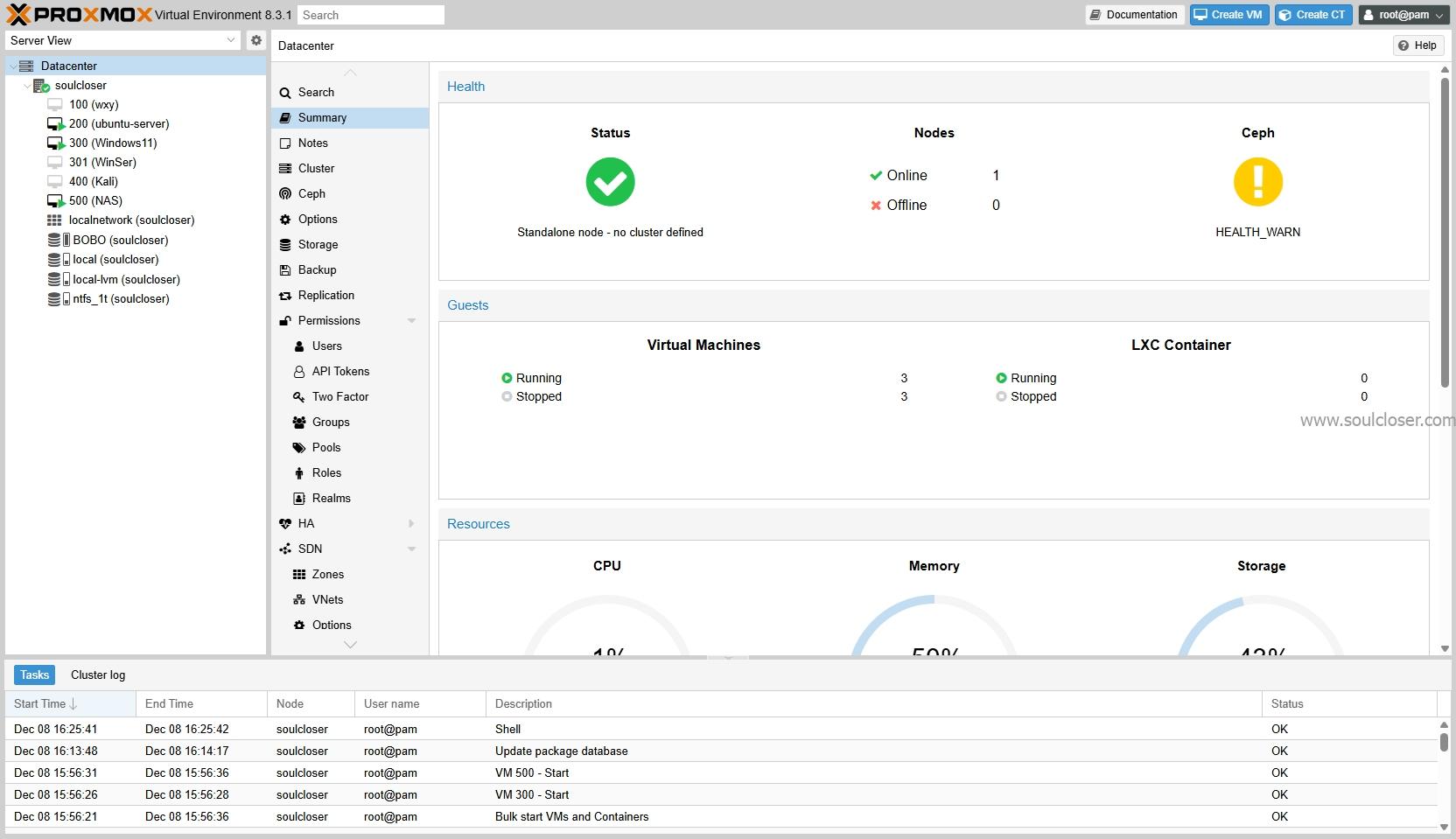Sort tasks by Description column header
This screenshot has width=1456, height=839.
pyautogui.click(x=873, y=703)
